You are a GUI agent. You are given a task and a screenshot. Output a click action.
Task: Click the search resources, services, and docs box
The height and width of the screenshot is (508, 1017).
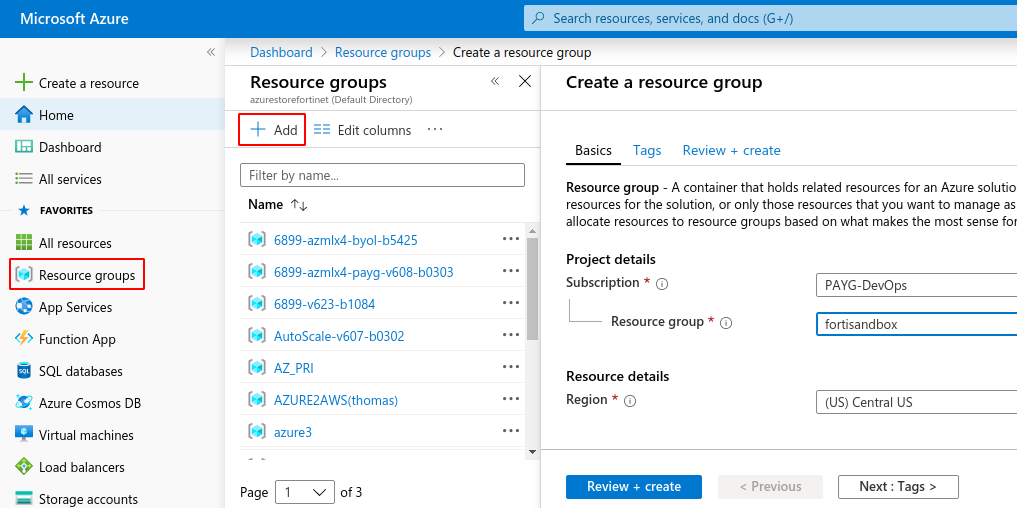tap(771, 19)
